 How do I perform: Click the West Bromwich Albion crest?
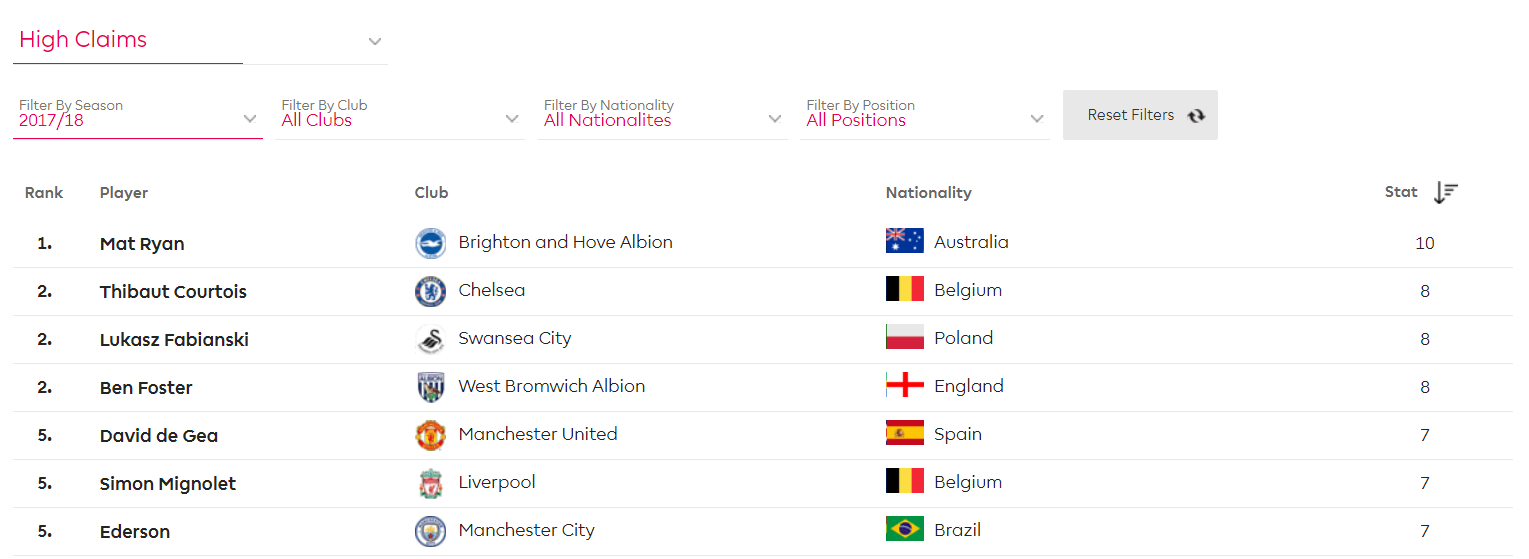(430, 387)
